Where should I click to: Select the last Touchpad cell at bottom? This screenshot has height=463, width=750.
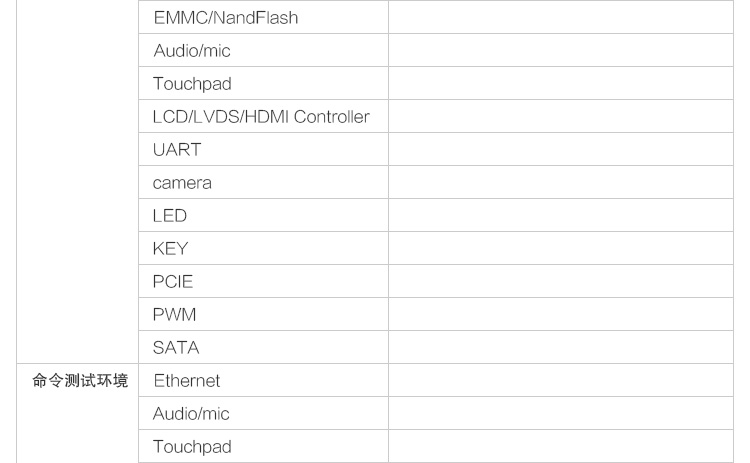pos(191,446)
